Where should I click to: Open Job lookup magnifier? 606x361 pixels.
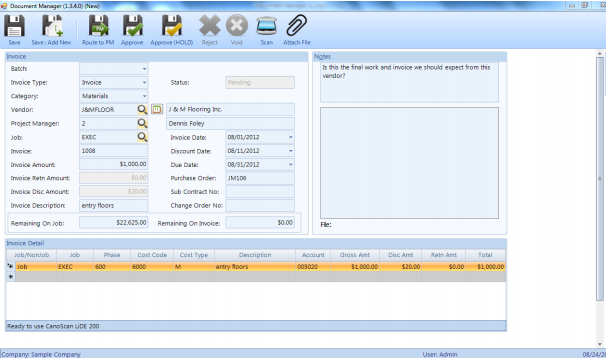click(142, 137)
